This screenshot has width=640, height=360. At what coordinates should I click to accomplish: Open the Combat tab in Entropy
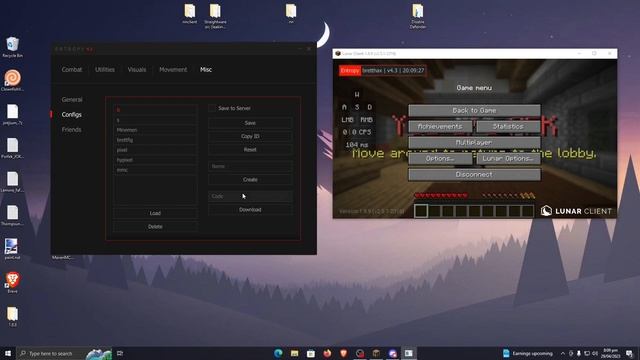72,70
